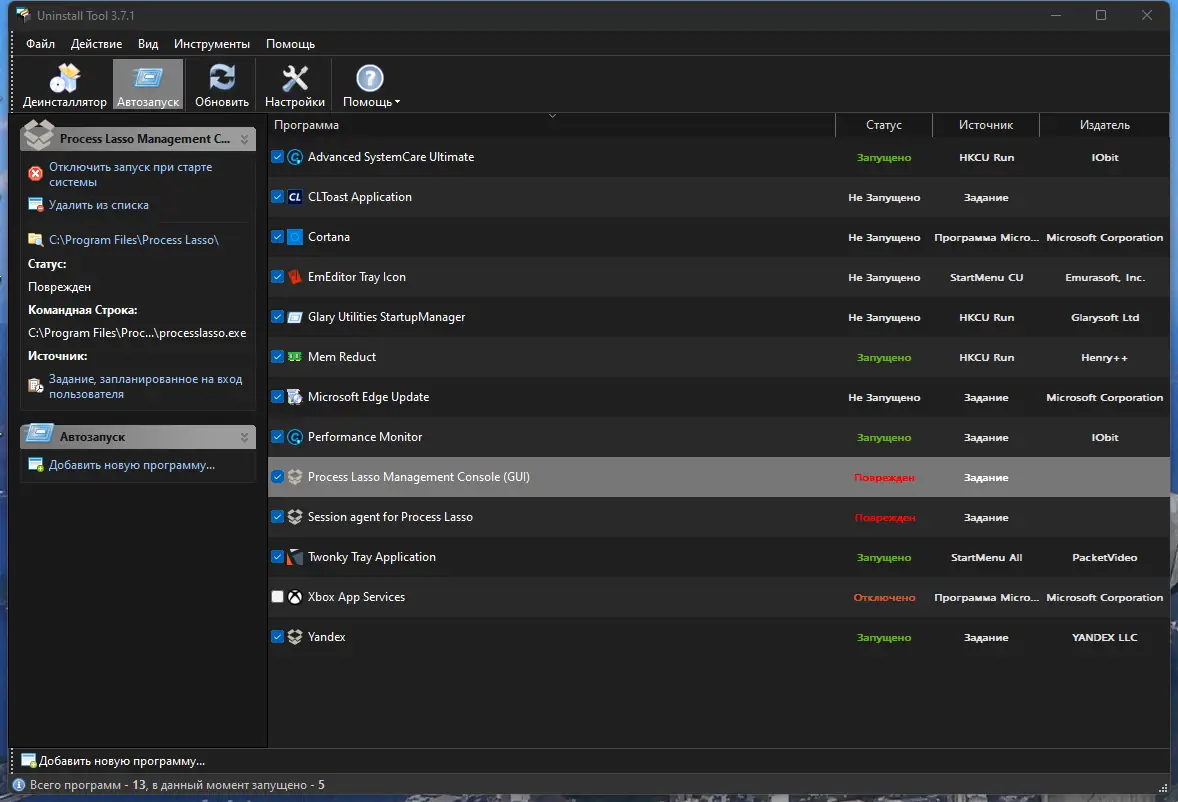Click Задание, запланированное на вход пользователя link
1178x802 pixels.
point(145,386)
